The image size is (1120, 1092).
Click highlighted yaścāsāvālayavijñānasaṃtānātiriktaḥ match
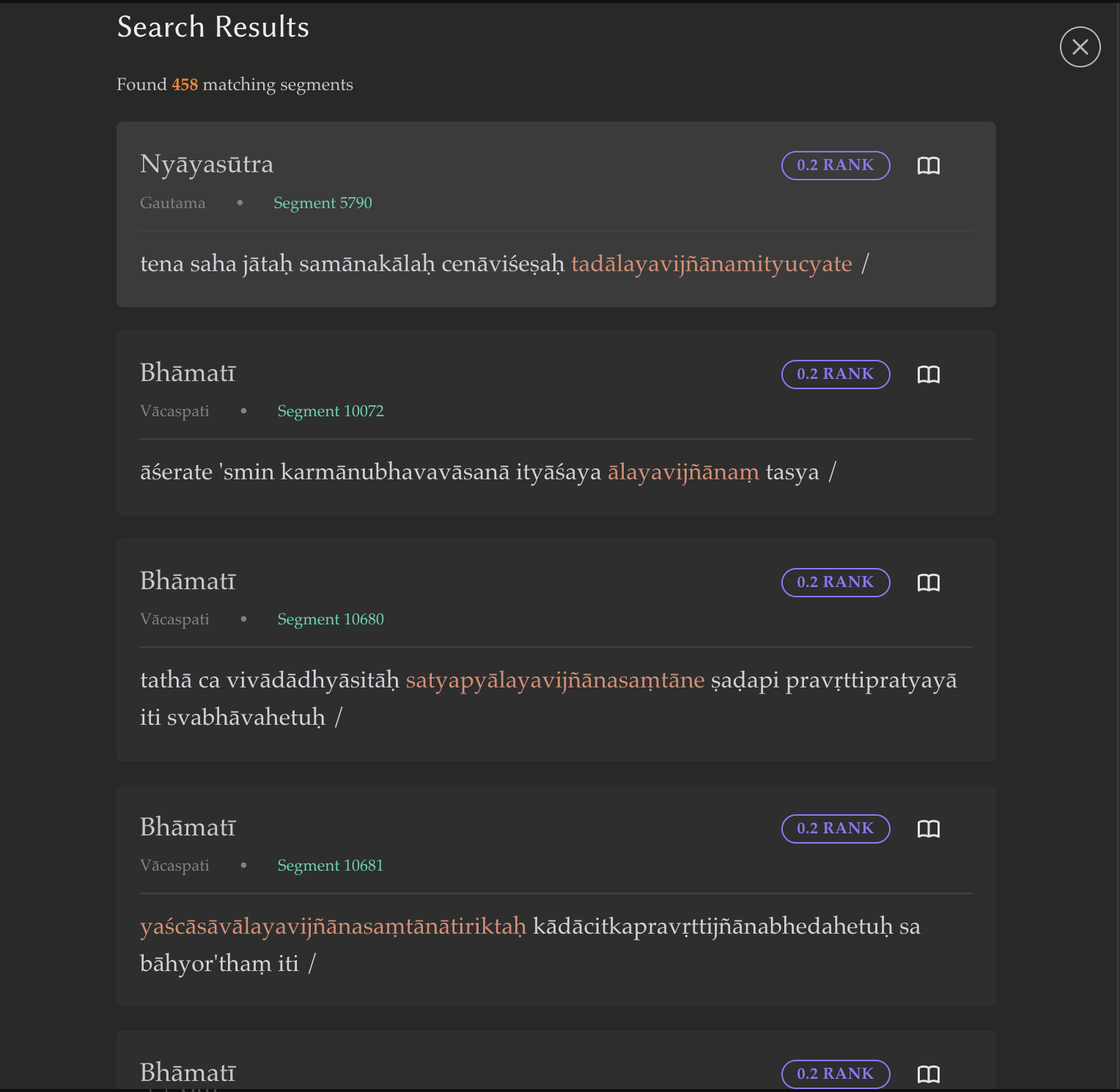333,926
